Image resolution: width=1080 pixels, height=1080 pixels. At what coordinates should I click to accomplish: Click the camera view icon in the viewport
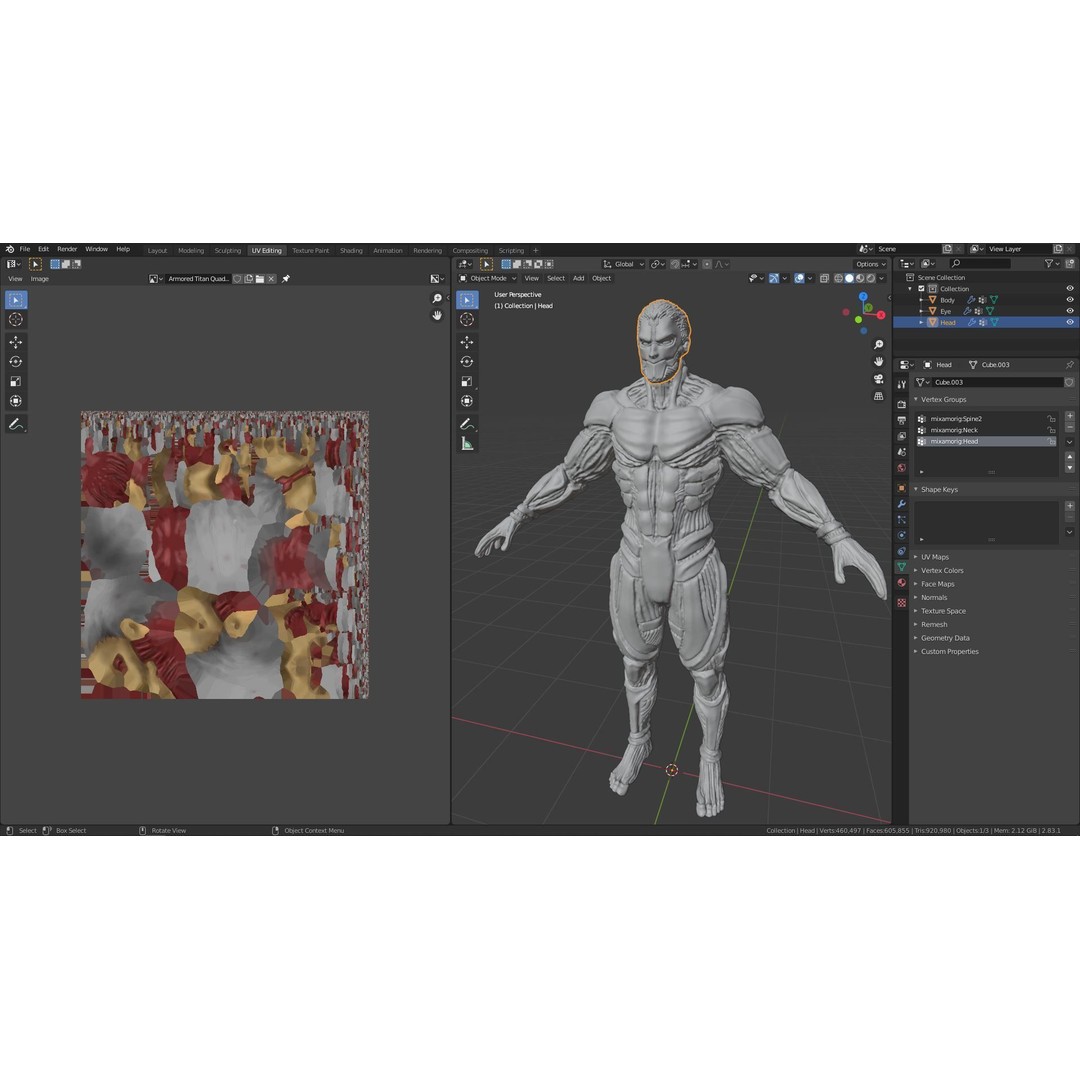click(878, 379)
